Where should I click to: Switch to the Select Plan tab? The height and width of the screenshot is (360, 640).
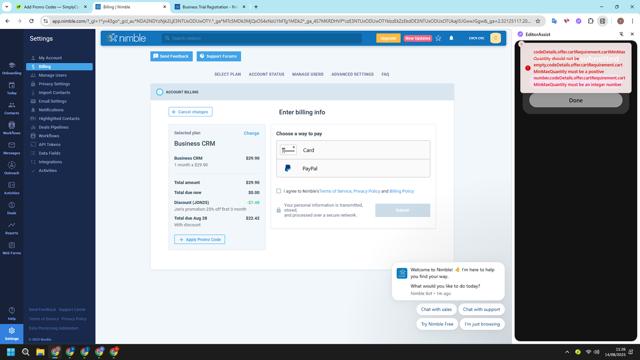[x=227, y=74]
